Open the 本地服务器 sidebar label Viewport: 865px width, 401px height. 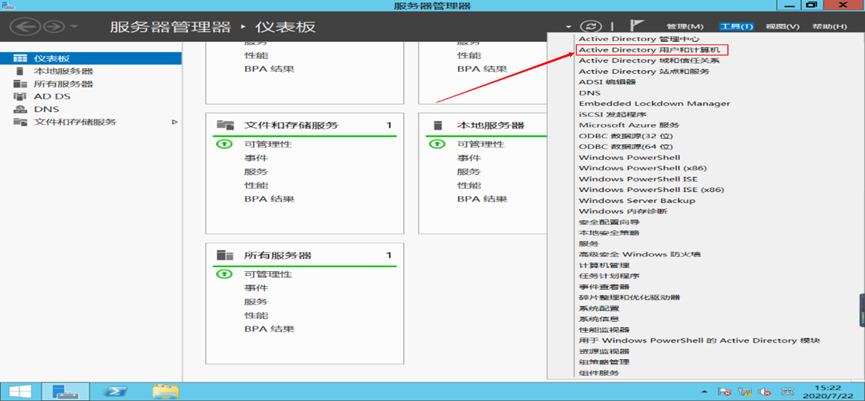coord(63,71)
